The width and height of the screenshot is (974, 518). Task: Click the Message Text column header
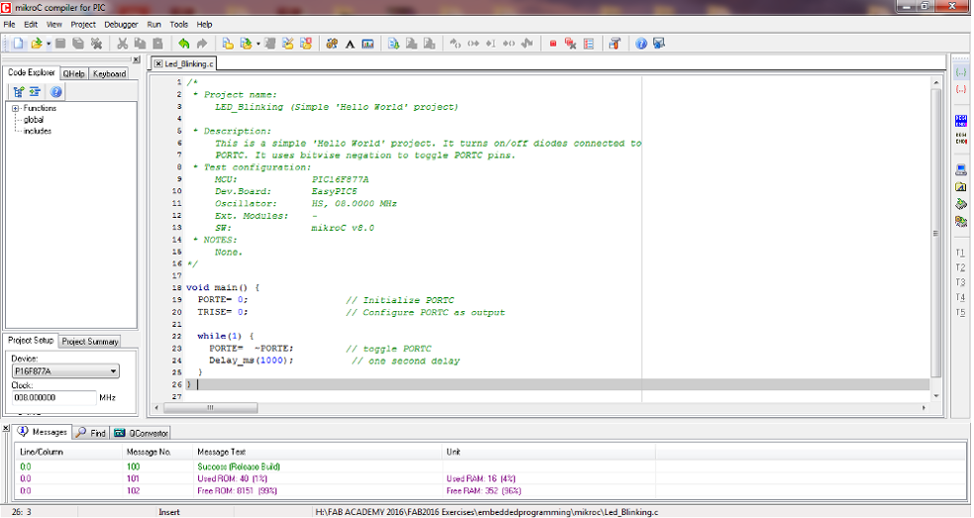pos(317,452)
